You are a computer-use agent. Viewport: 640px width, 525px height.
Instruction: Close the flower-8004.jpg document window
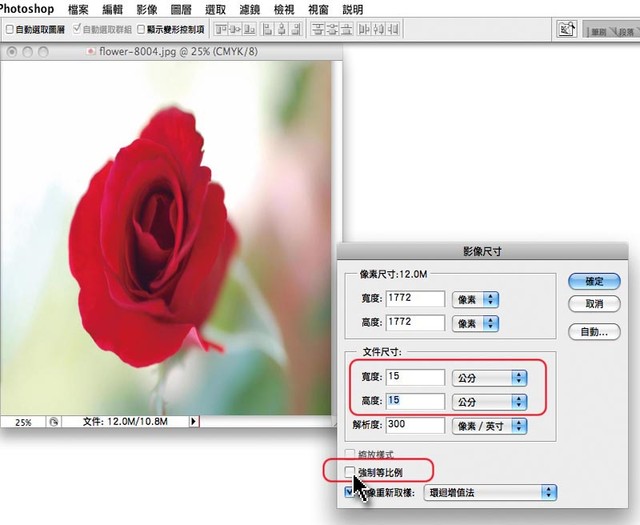[12, 52]
